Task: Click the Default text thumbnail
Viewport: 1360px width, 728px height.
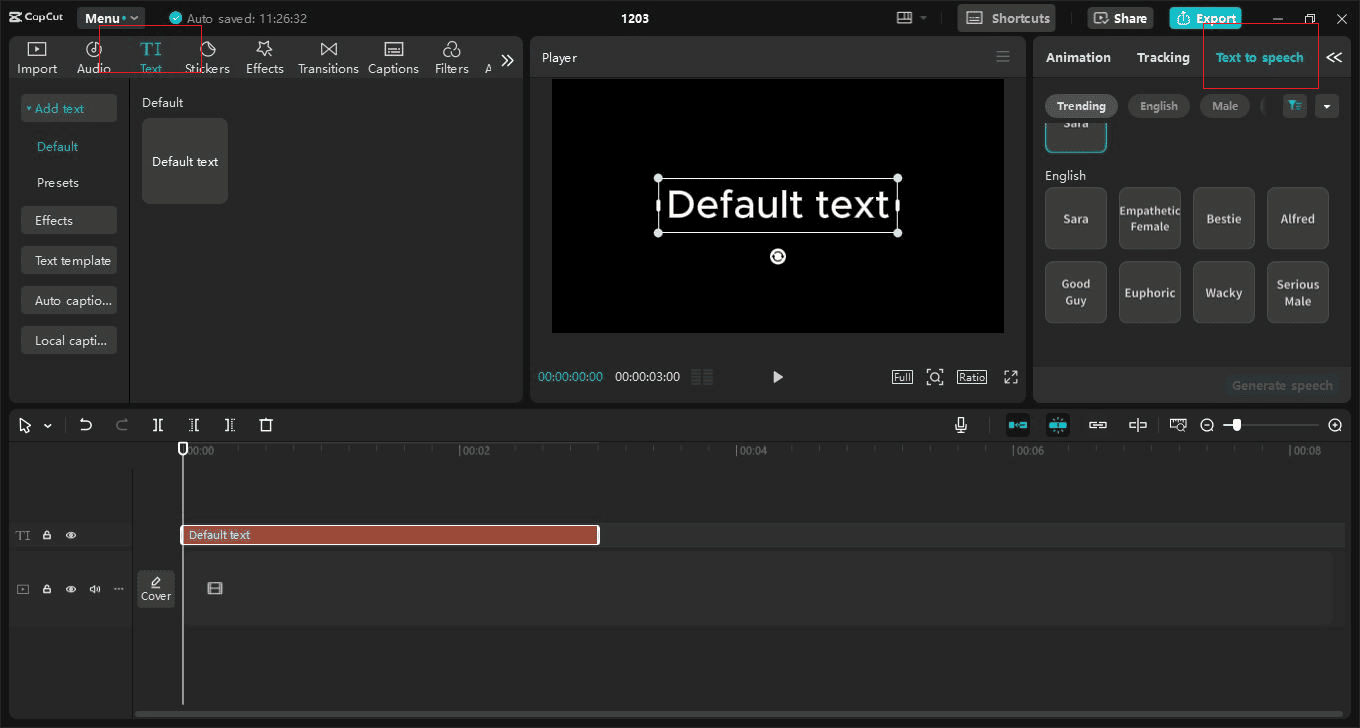Action: click(x=185, y=161)
